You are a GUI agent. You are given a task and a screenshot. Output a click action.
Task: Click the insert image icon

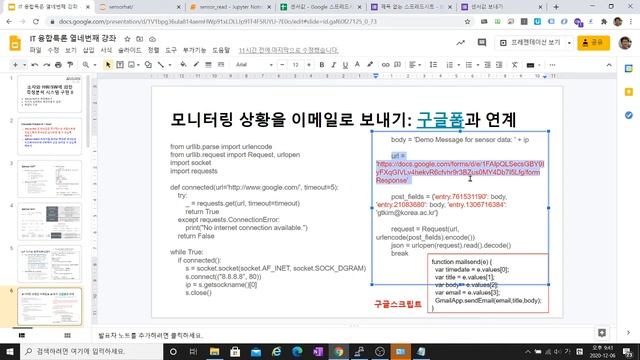[x=131, y=65]
